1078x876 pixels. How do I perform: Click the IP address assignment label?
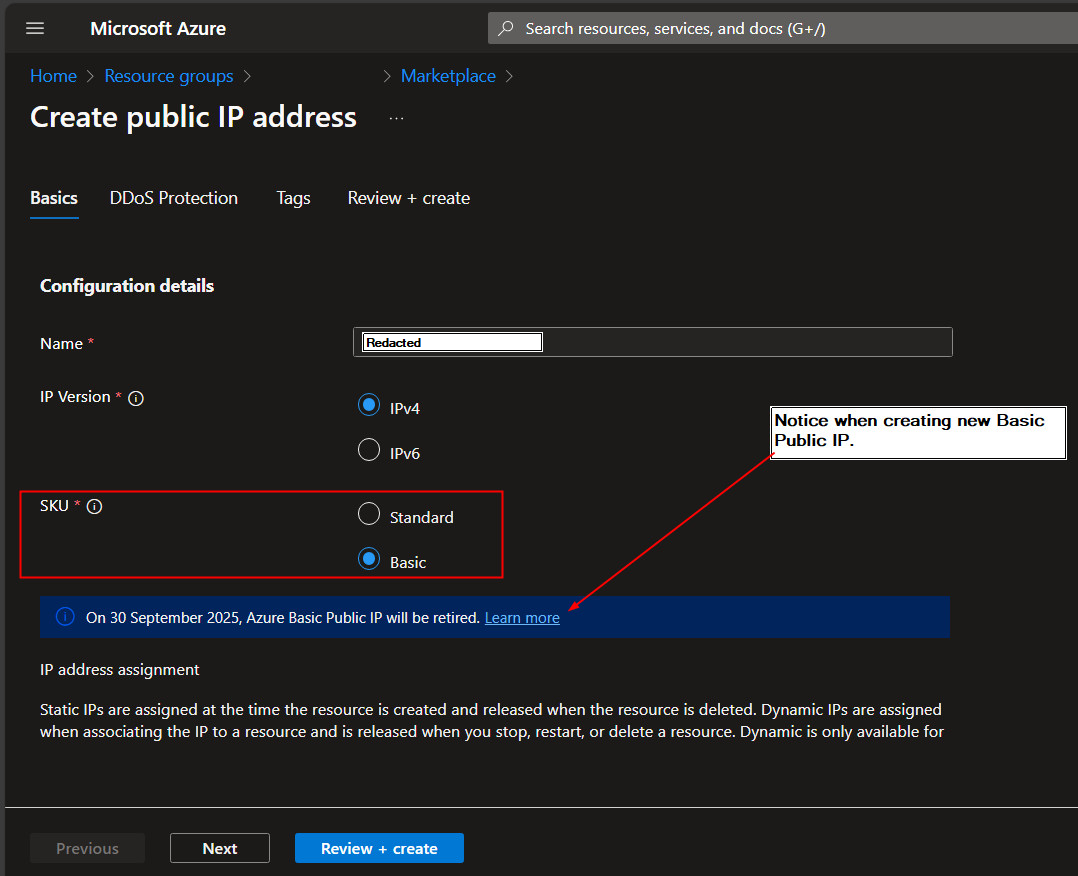[x=120, y=670]
